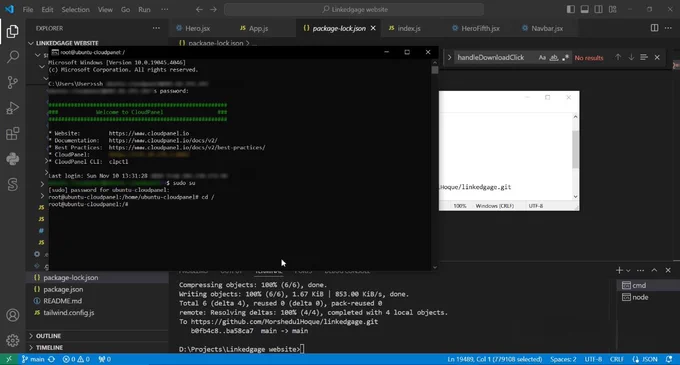Open the Go menu
Screen dimensions: 680x365
click(x=125, y=10)
